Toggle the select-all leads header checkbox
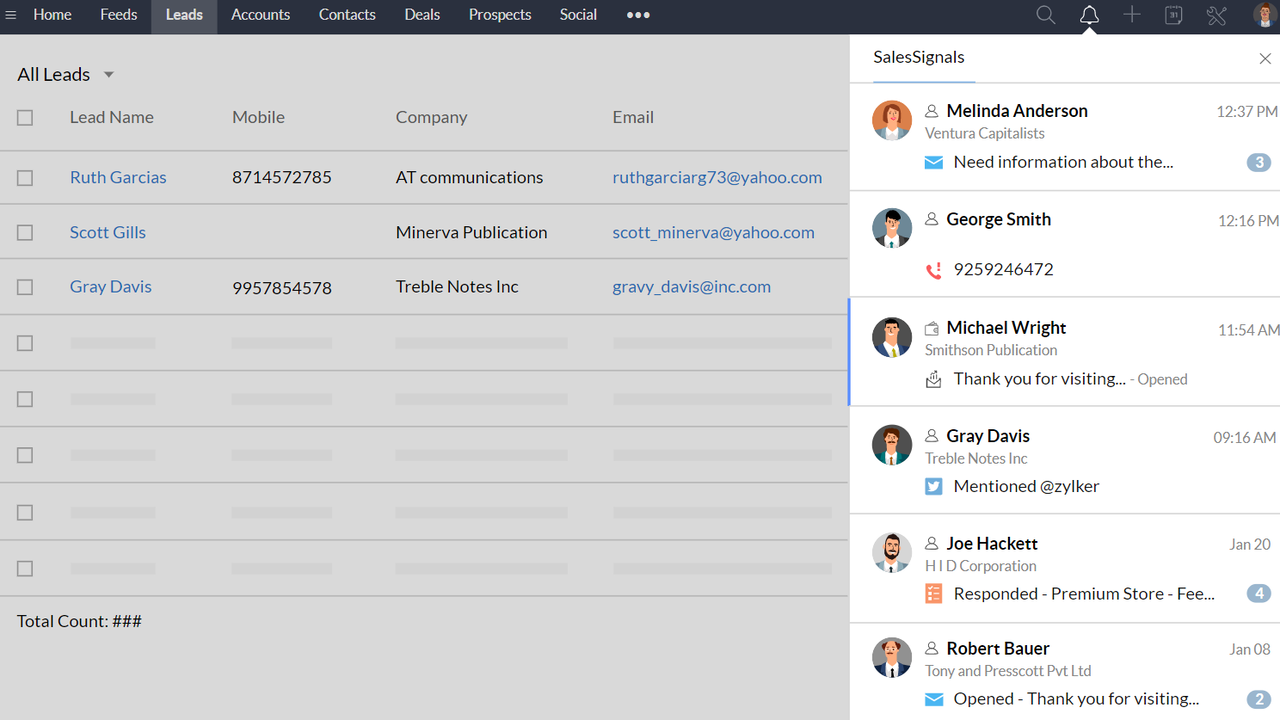 coord(25,118)
